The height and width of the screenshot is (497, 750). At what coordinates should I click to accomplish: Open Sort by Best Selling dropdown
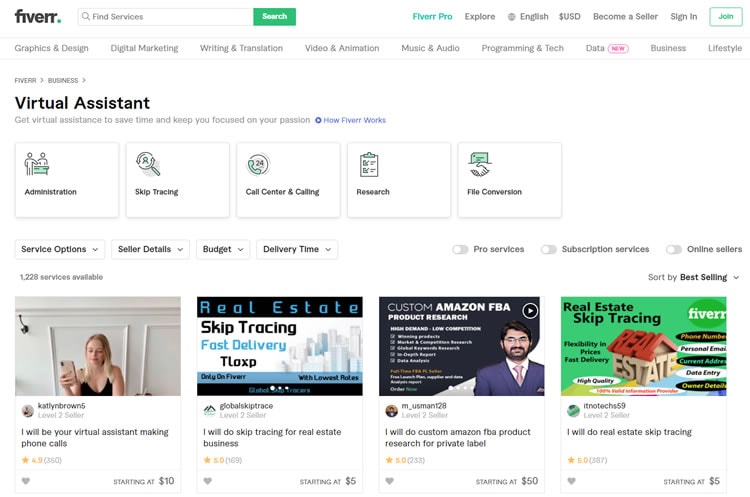[694, 277]
